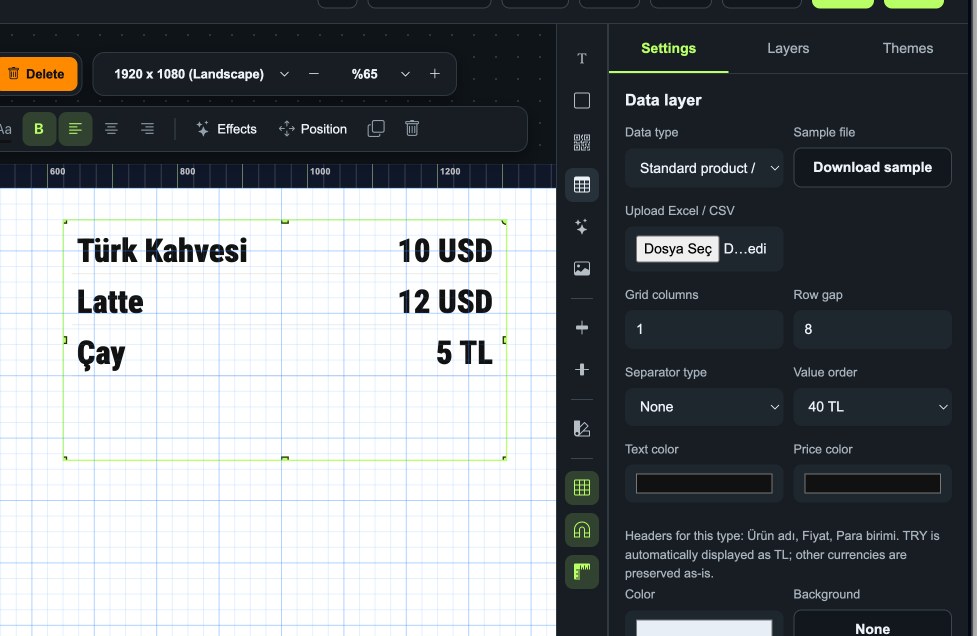
Task: Click the Grid columns input field
Action: 704,330
